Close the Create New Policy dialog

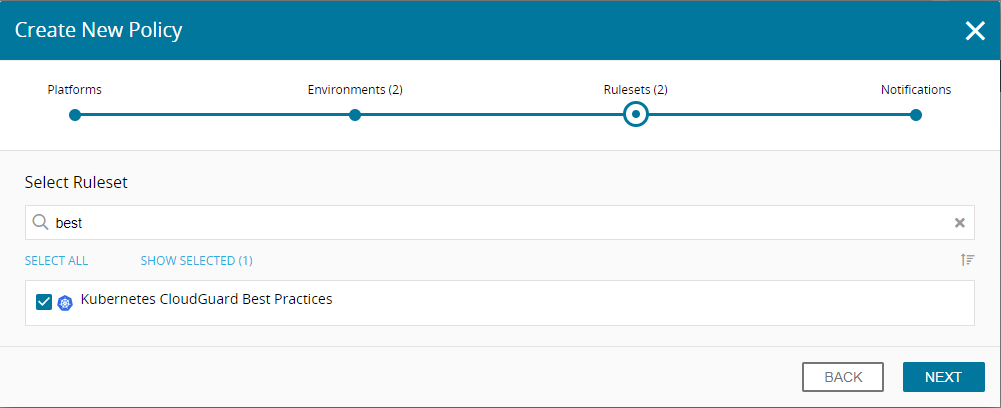[975, 30]
